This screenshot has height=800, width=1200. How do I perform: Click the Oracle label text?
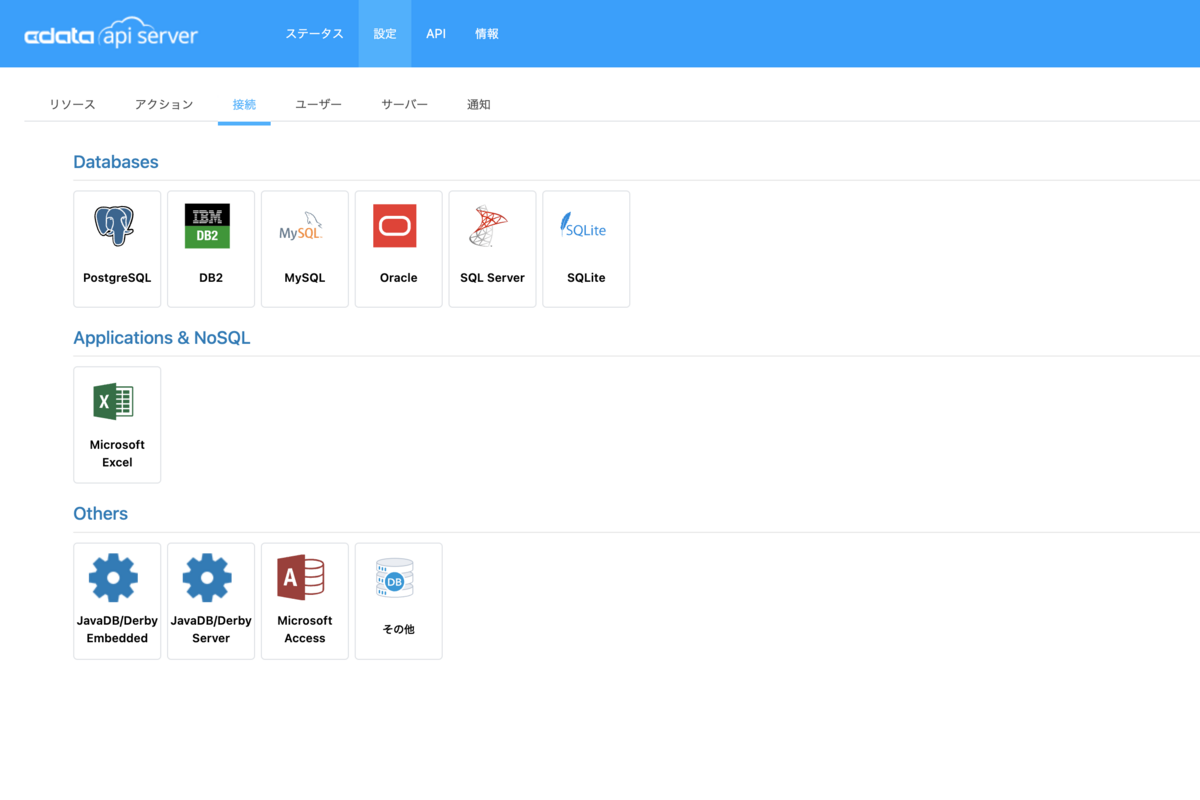tap(399, 278)
